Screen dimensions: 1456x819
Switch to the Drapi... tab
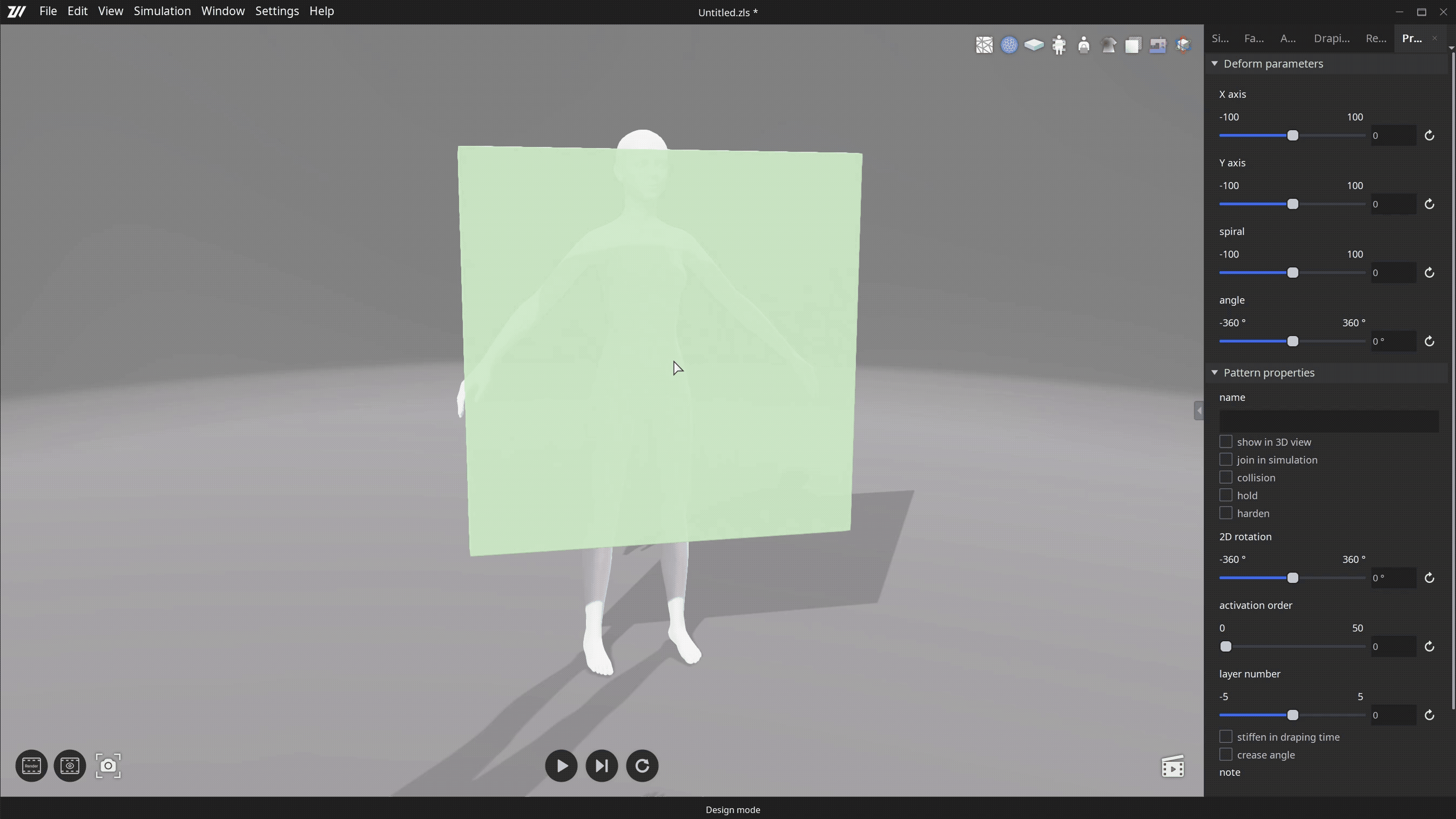1332,38
